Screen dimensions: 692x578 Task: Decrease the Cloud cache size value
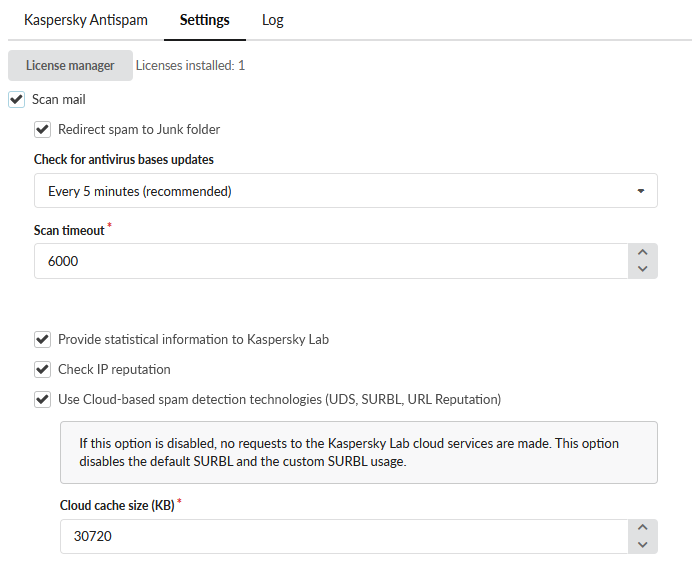click(642, 544)
